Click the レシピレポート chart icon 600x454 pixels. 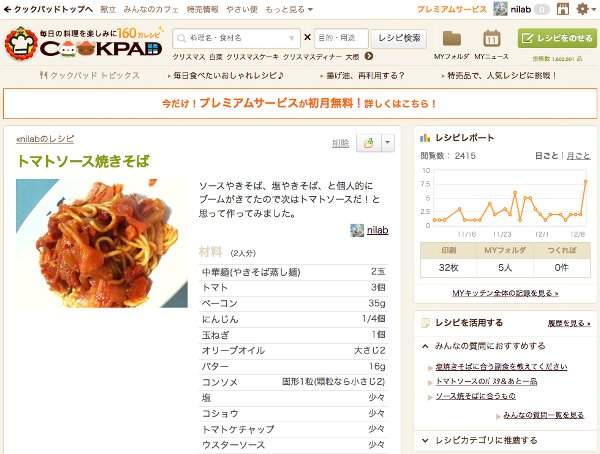coord(425,138)
